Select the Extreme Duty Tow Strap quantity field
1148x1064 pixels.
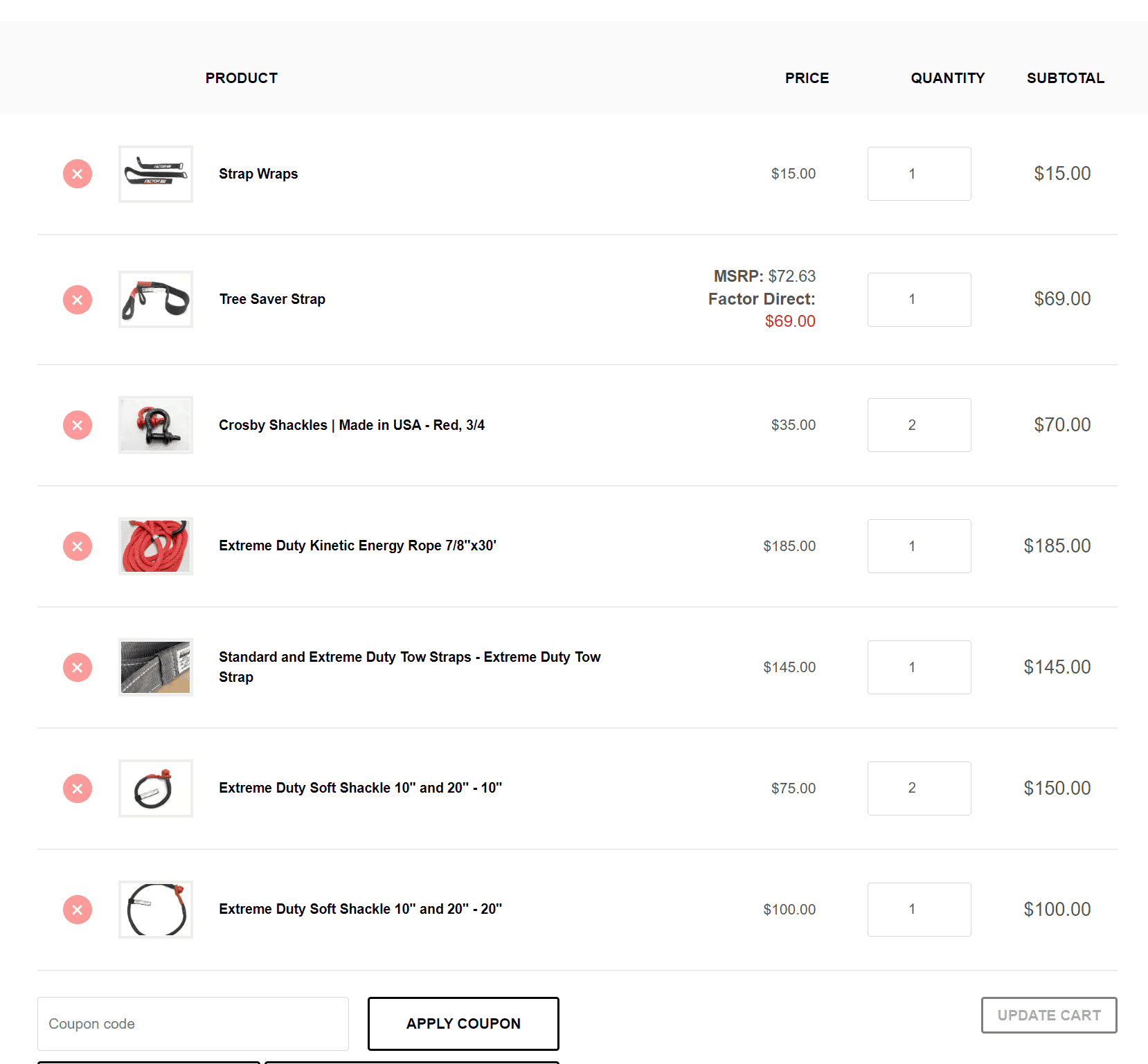[920, 667]
